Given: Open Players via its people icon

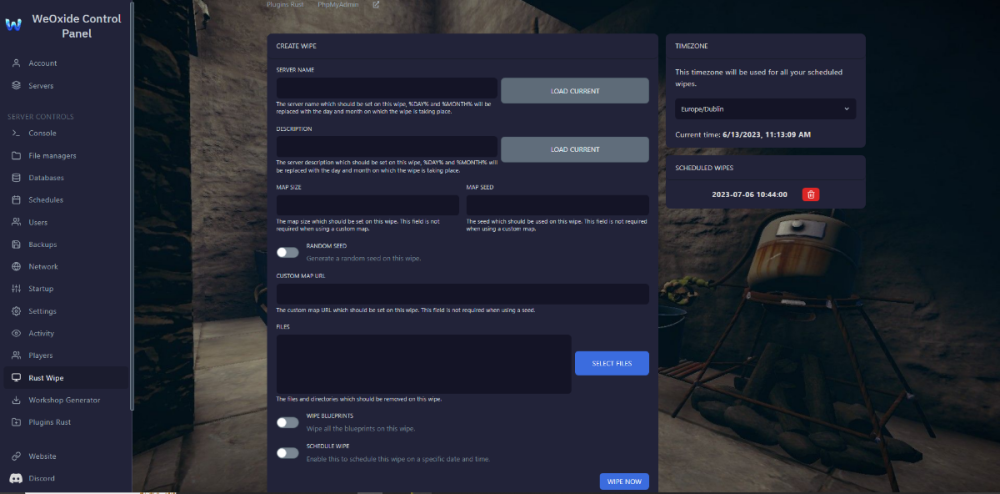Looking at the screenshot, I should click(16, 355).
